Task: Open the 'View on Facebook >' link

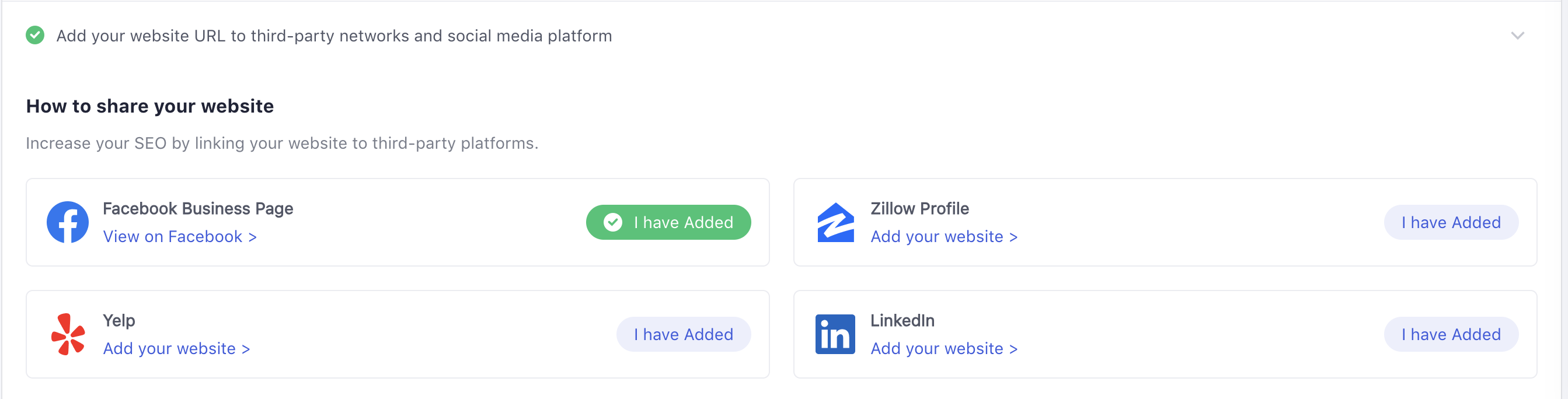Action: pyautogui.click(x=180, y=237)
